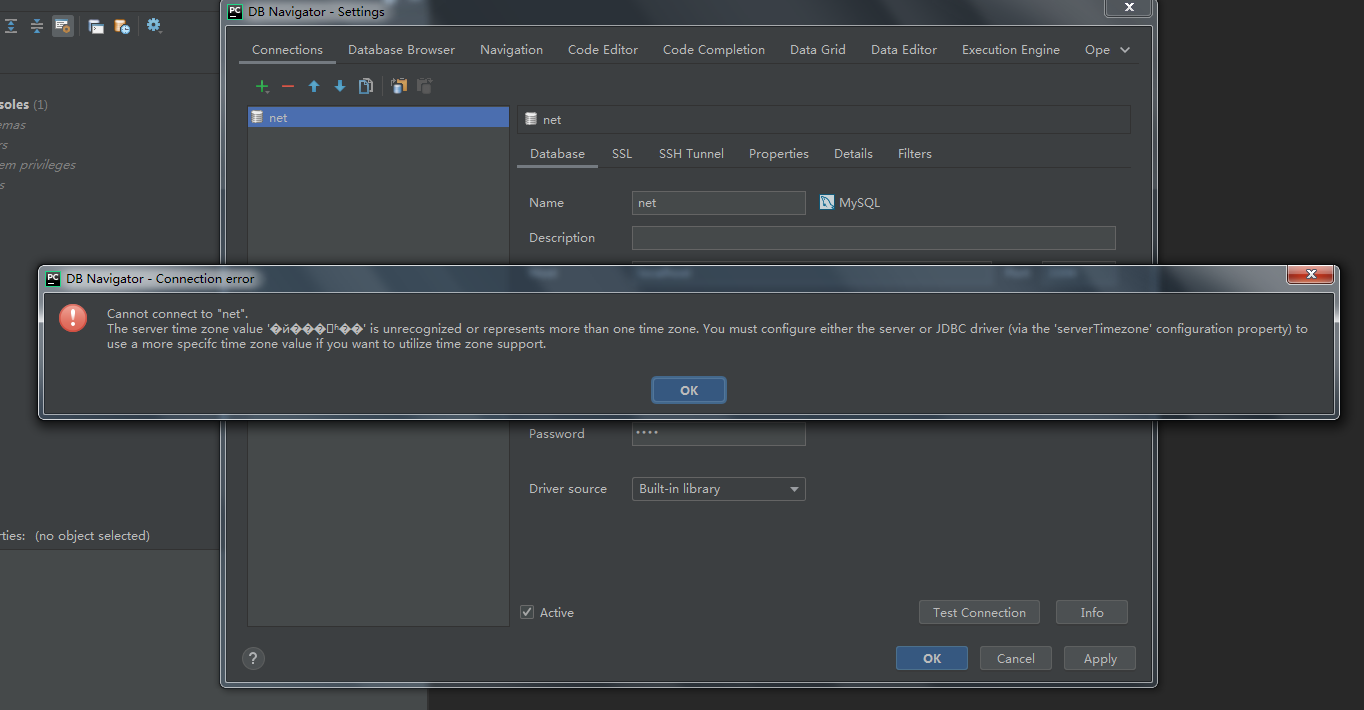Go to the Data Grid tab
Viewport: 1364px width, 710px height.
pos(818,49)
